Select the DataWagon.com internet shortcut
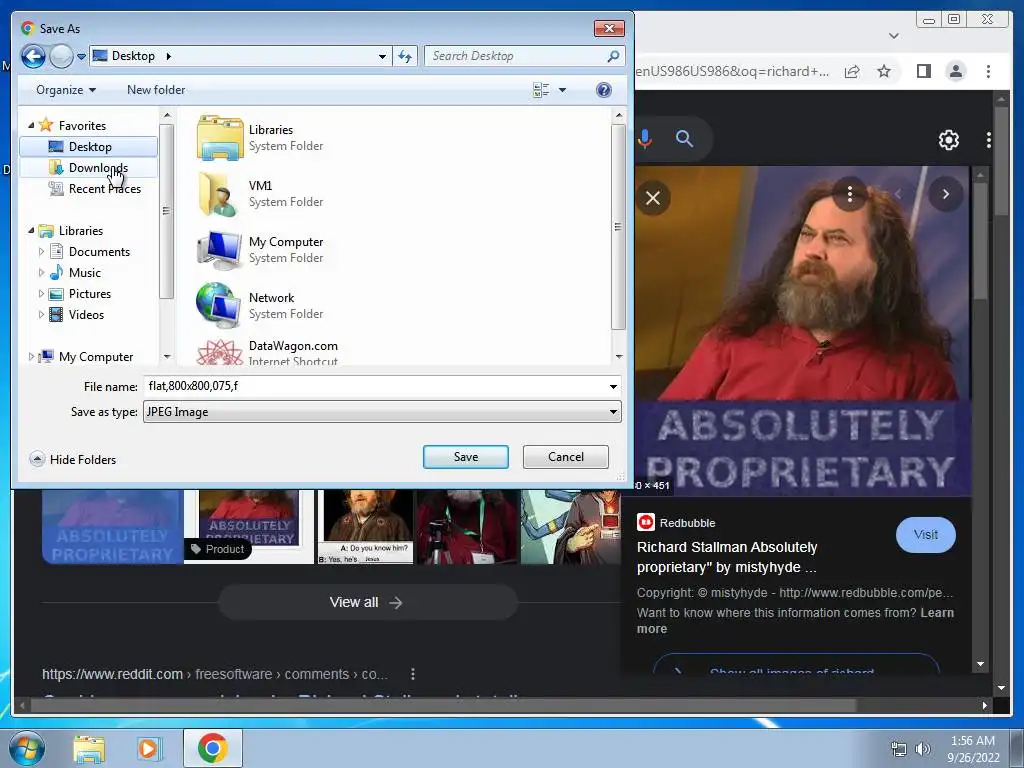The image size is (1024, 768). [268, 351]
